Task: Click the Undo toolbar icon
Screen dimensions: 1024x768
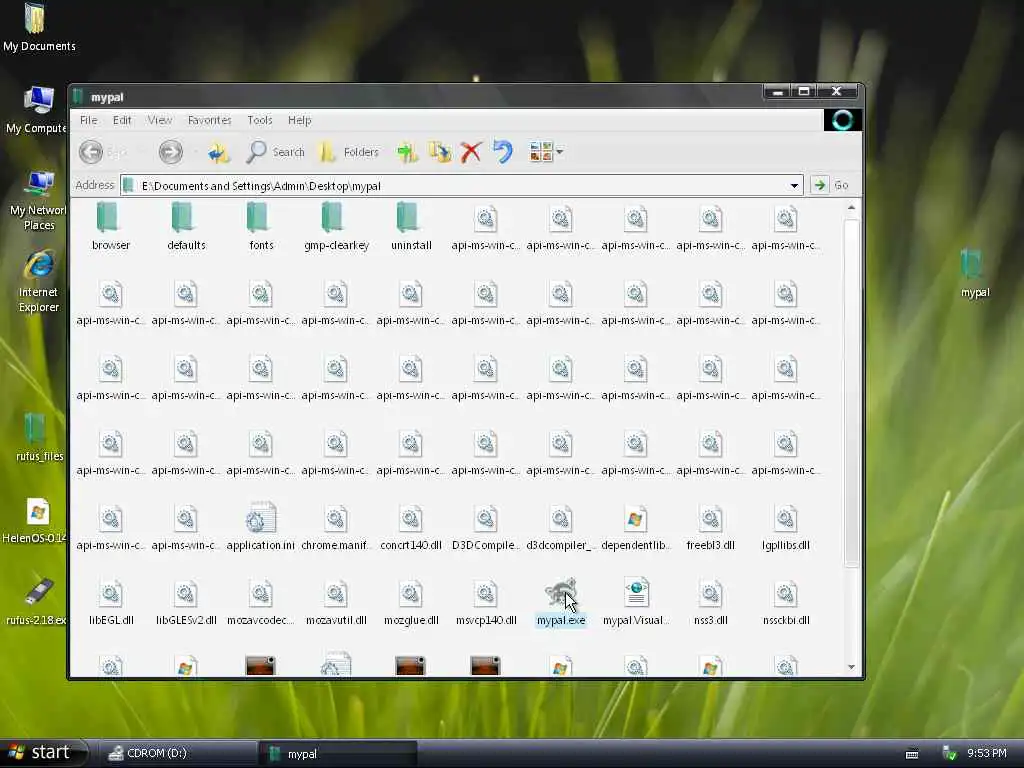Action: click(x=503, y=152)
